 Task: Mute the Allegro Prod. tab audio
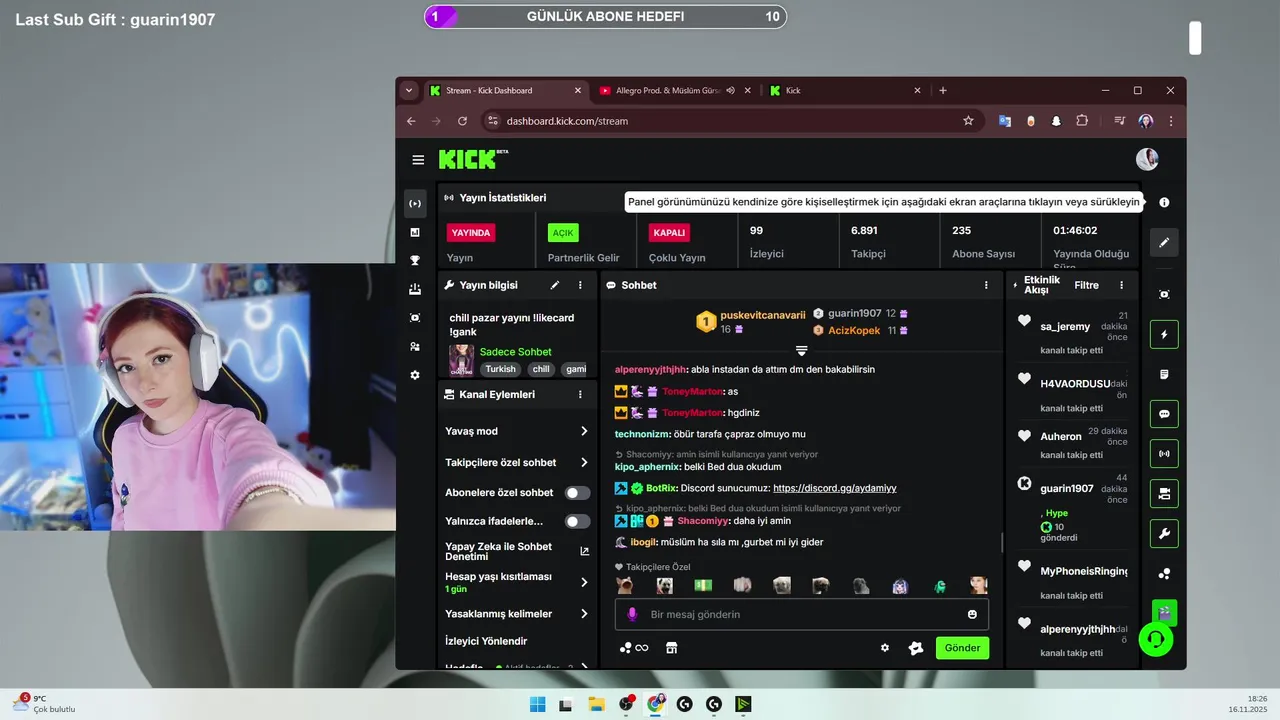(x=731, y=90)
